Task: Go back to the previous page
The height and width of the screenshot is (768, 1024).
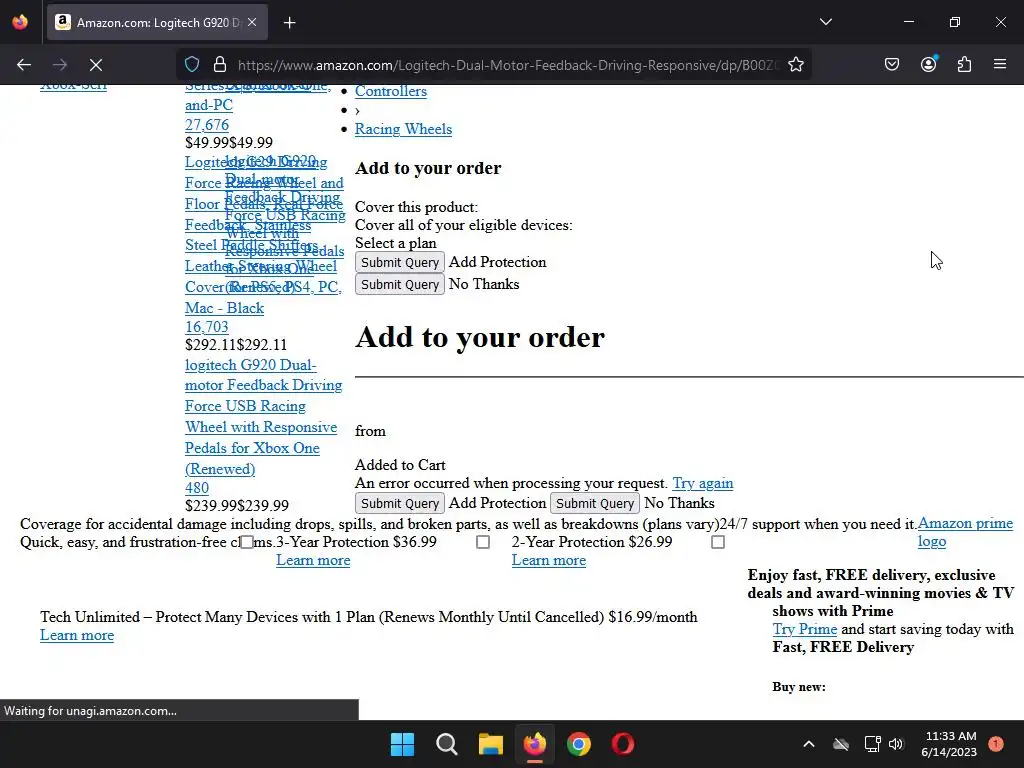Action: click(24, 65)
